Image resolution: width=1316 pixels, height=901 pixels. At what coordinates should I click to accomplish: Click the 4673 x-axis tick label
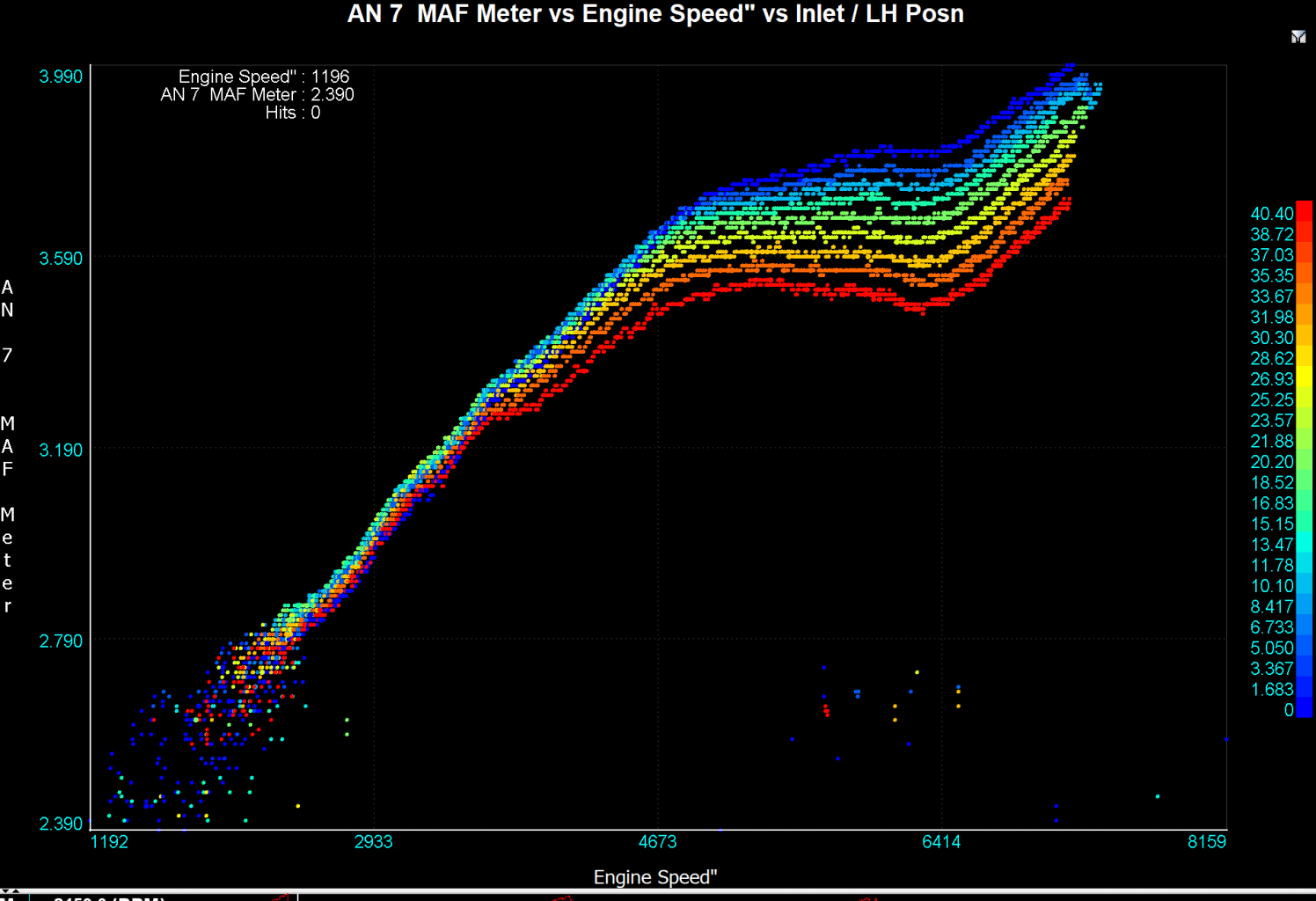(x=657, y=842)
